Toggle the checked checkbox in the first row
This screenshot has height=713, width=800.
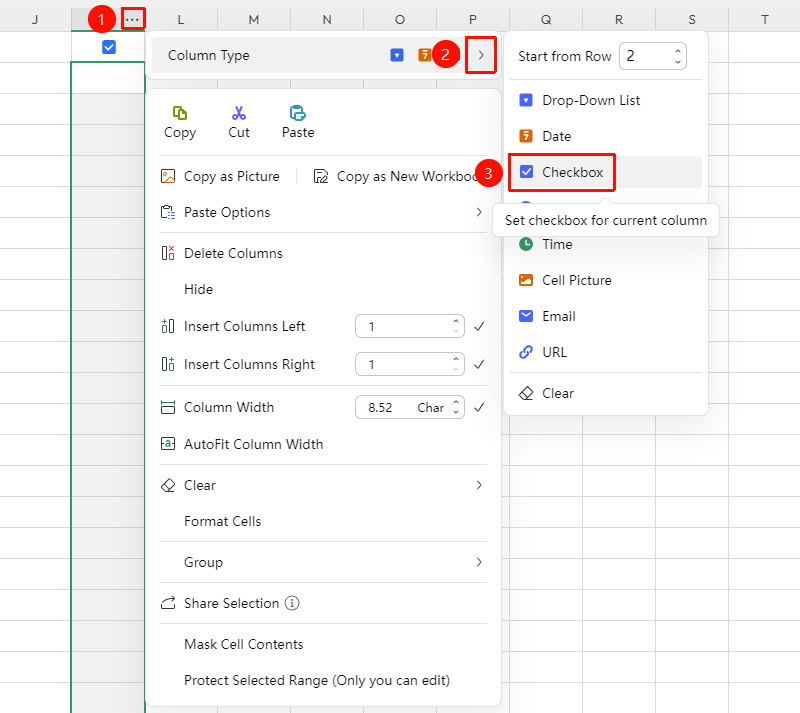click(x=109, y=47)
